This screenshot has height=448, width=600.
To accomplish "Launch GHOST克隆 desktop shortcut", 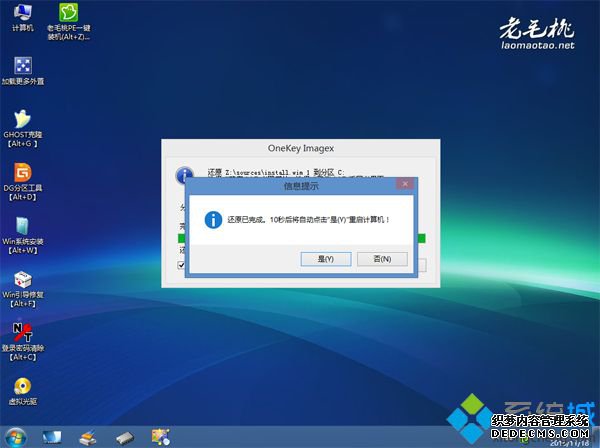I will click(23, 129).
